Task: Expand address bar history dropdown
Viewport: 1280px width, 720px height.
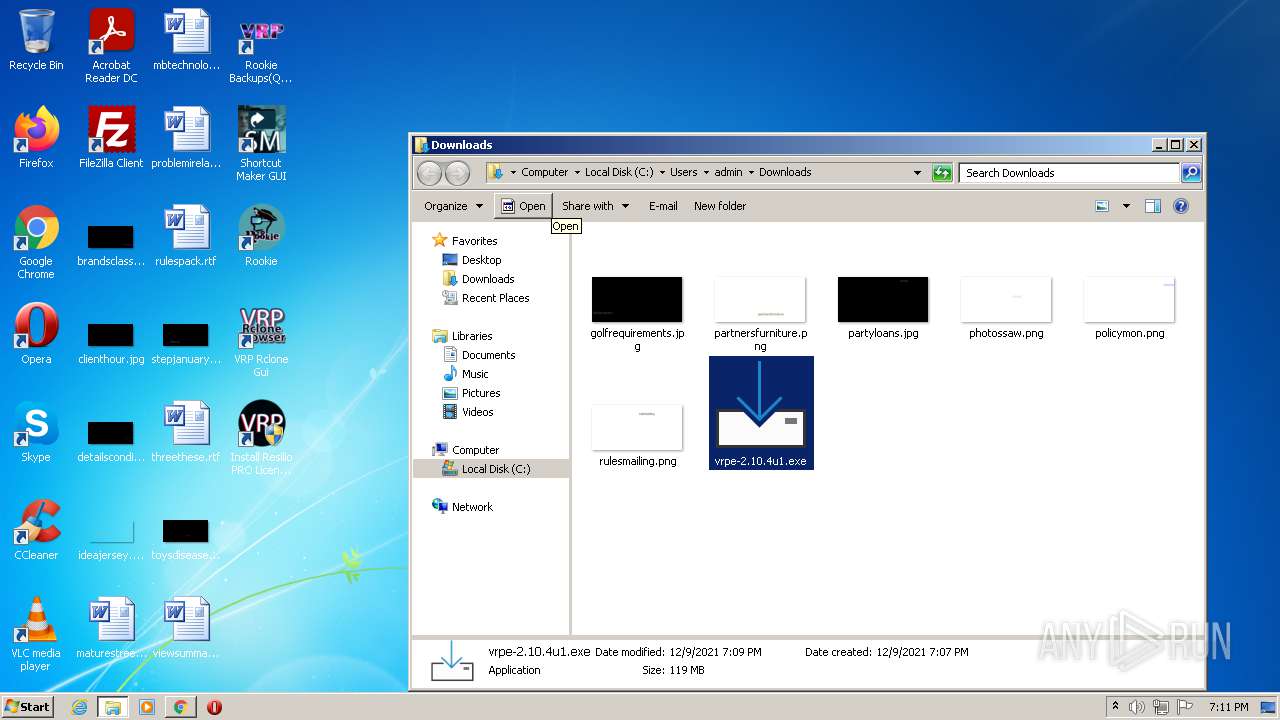Action: [x=917, y=173]
